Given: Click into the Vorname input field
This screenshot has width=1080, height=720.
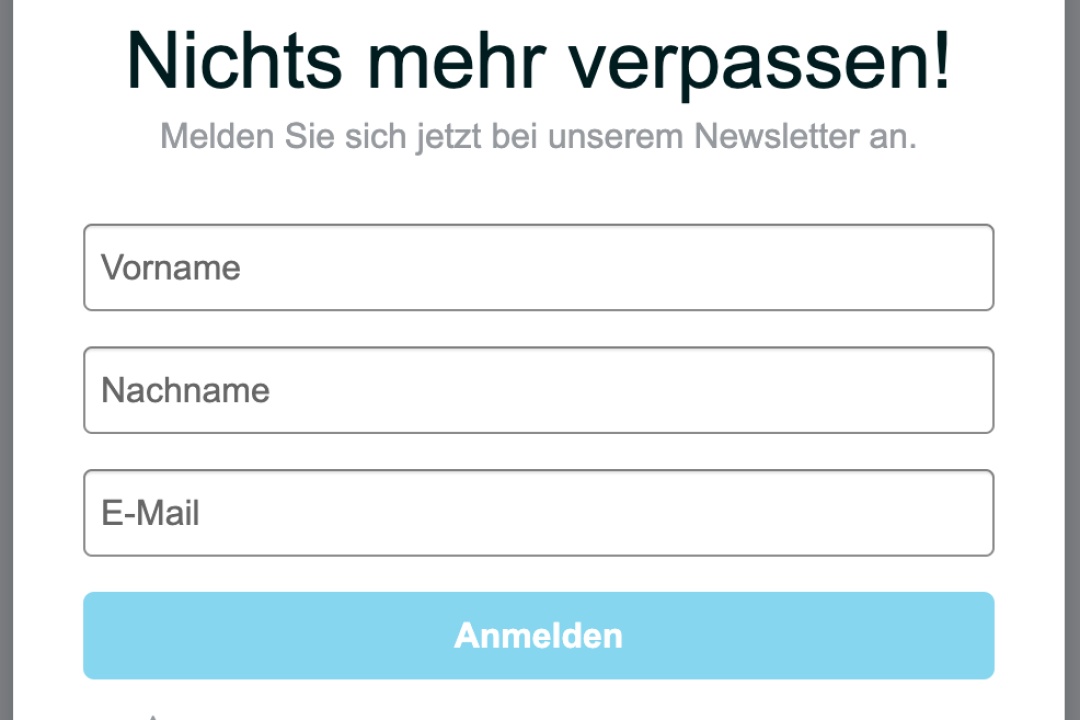Looking at the screenshot, I should tap(540, 267).
